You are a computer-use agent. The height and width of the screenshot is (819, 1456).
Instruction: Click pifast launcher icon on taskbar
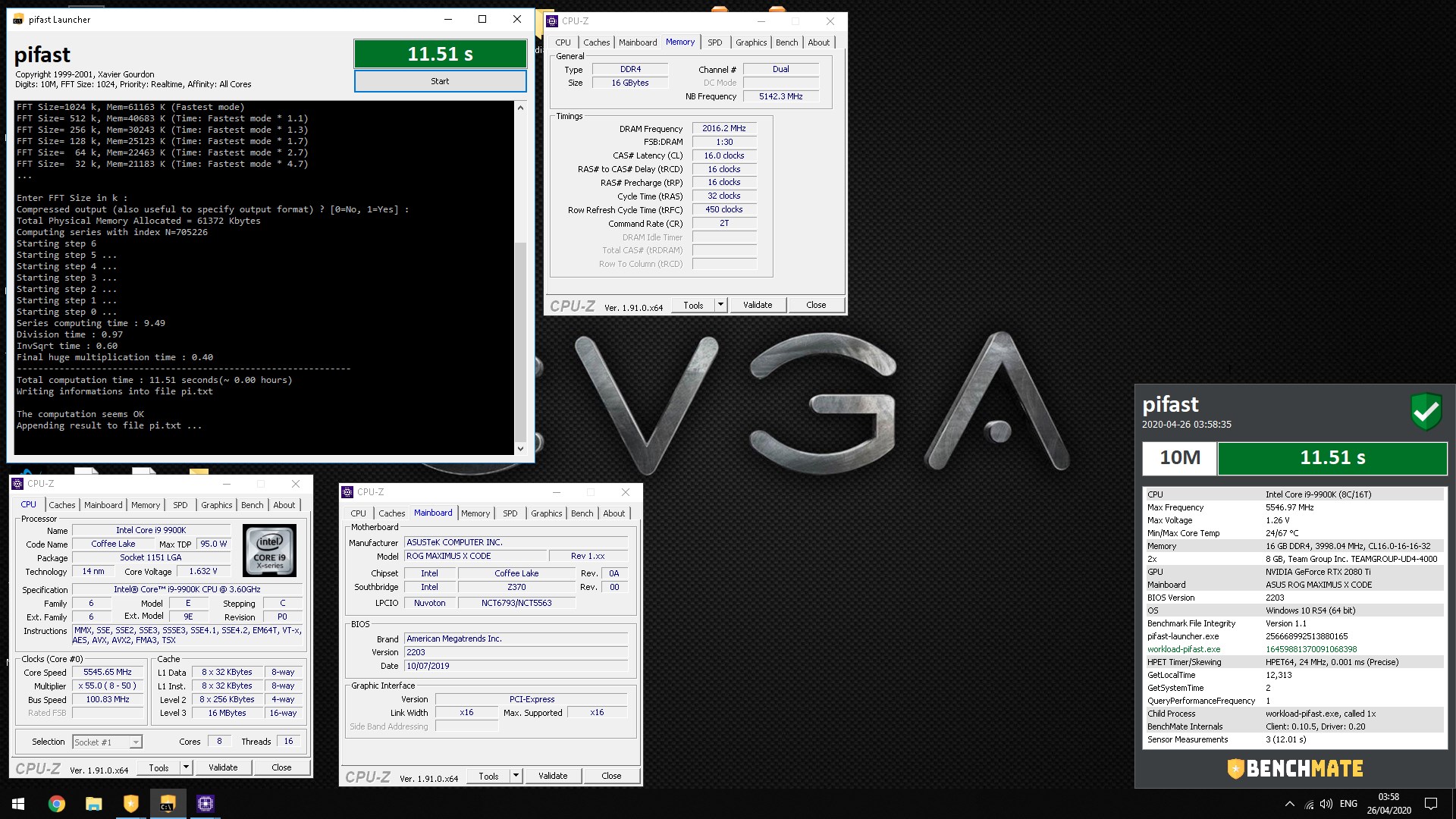168,804
